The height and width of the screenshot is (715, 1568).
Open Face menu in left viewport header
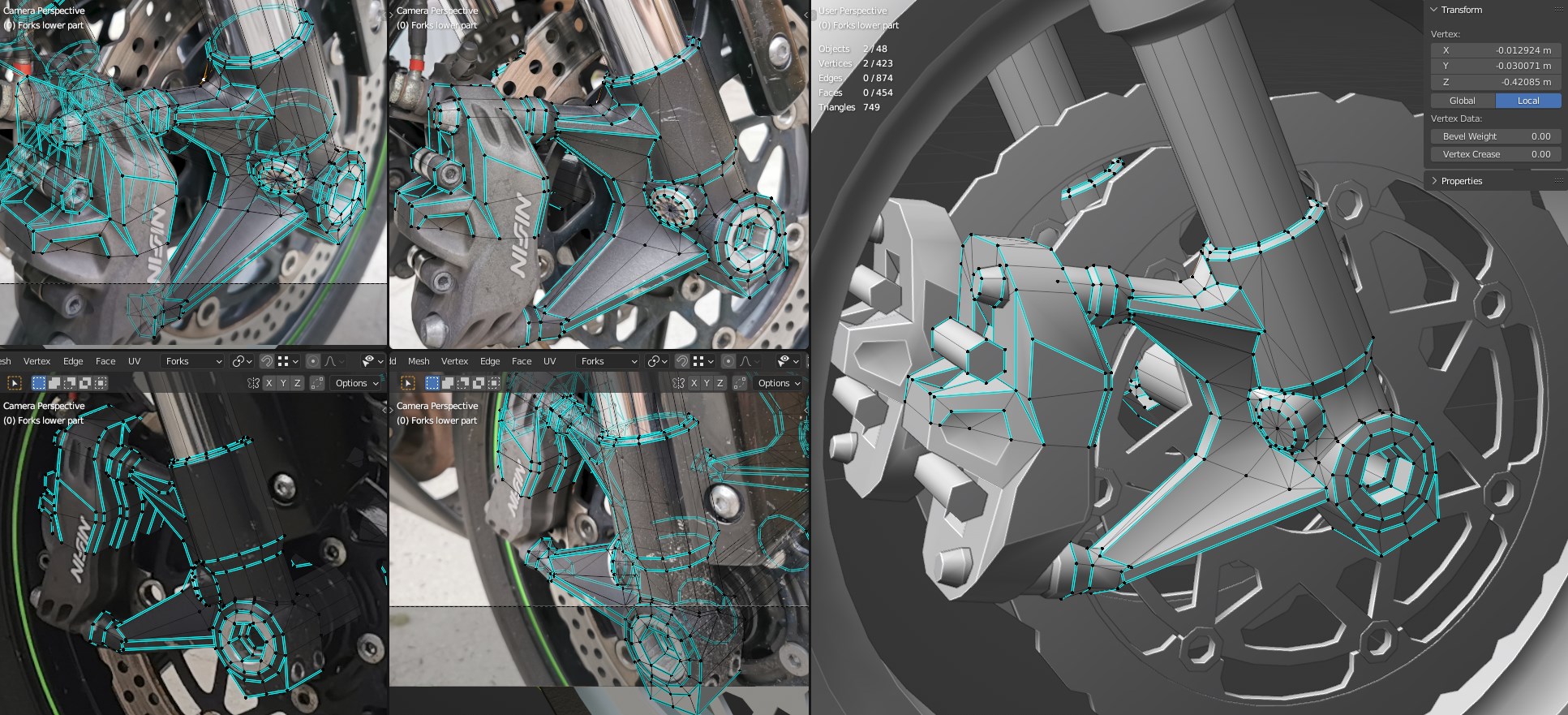point(105,361)
